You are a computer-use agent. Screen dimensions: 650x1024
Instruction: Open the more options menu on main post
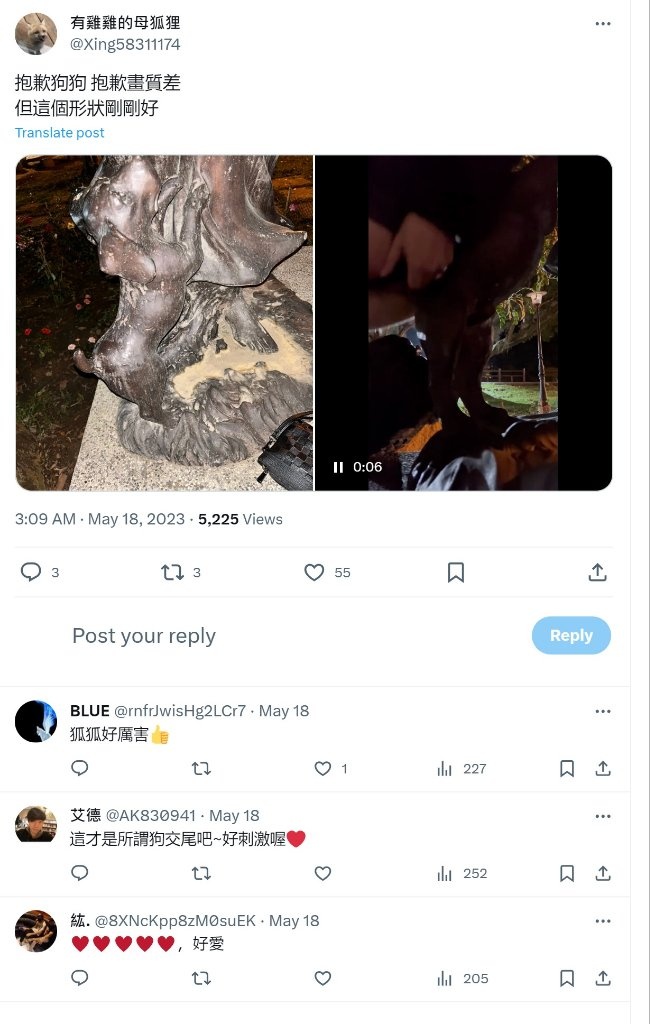pos(602,24)
